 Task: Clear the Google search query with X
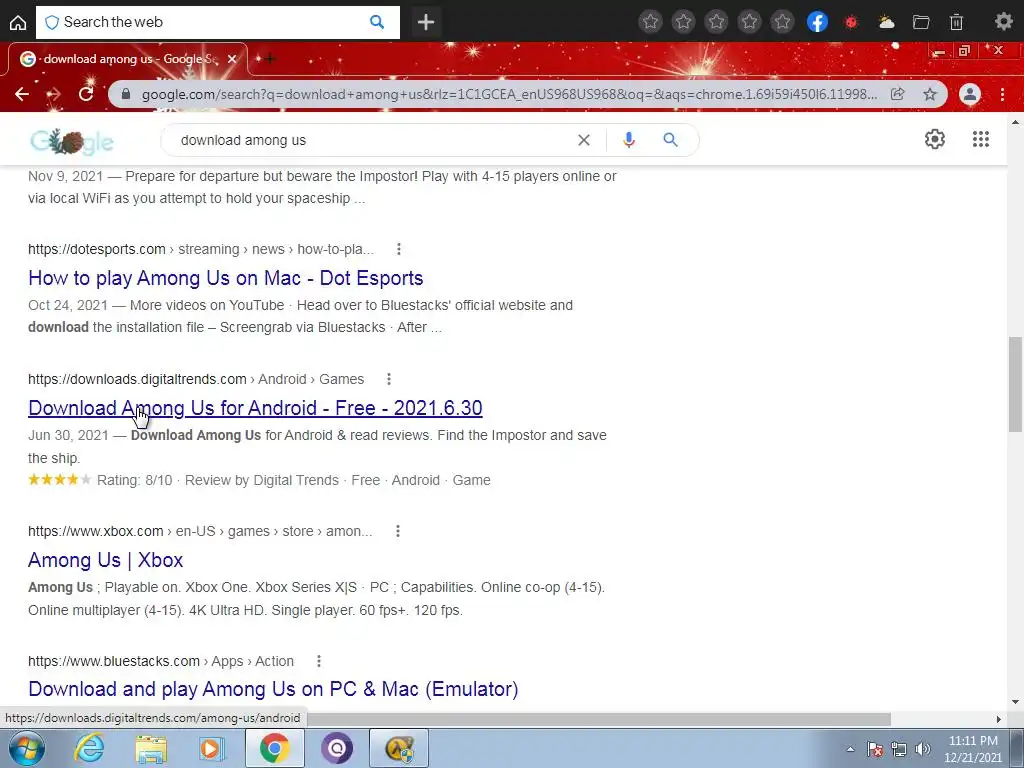584,140
